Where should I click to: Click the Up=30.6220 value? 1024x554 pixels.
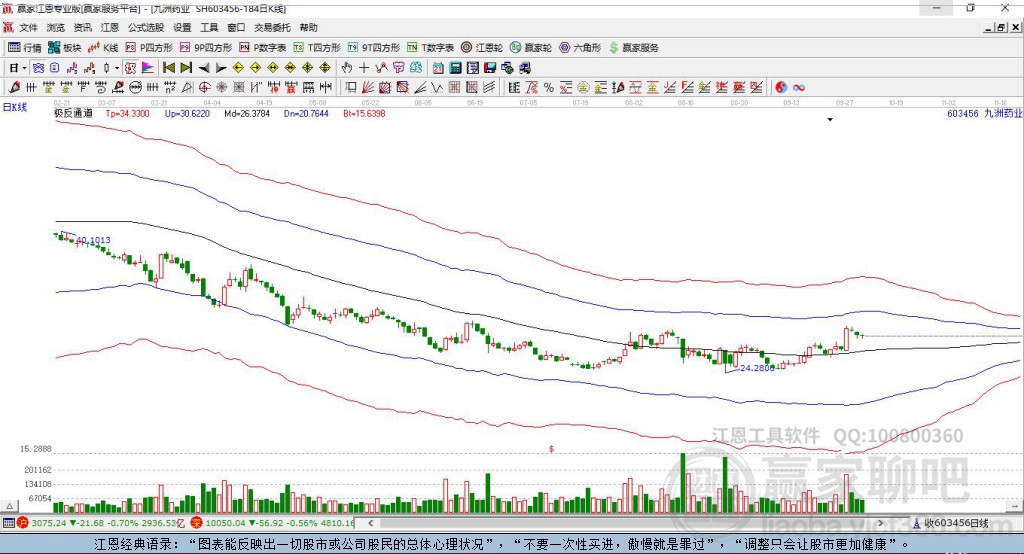point(187,113)
